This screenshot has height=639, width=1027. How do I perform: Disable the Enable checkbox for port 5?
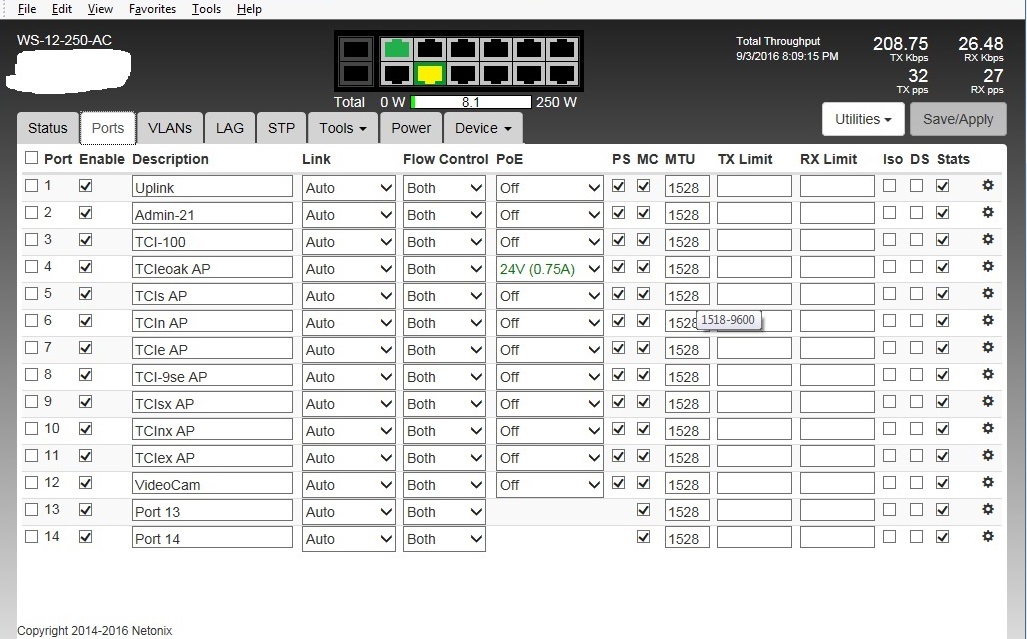tap(86, 294)
